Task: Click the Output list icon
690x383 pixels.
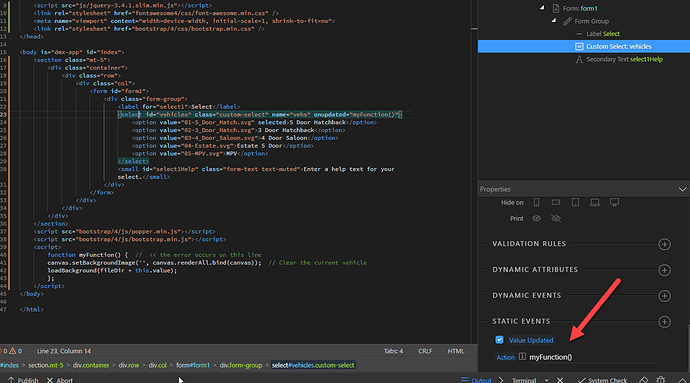Action: [465, 379]
